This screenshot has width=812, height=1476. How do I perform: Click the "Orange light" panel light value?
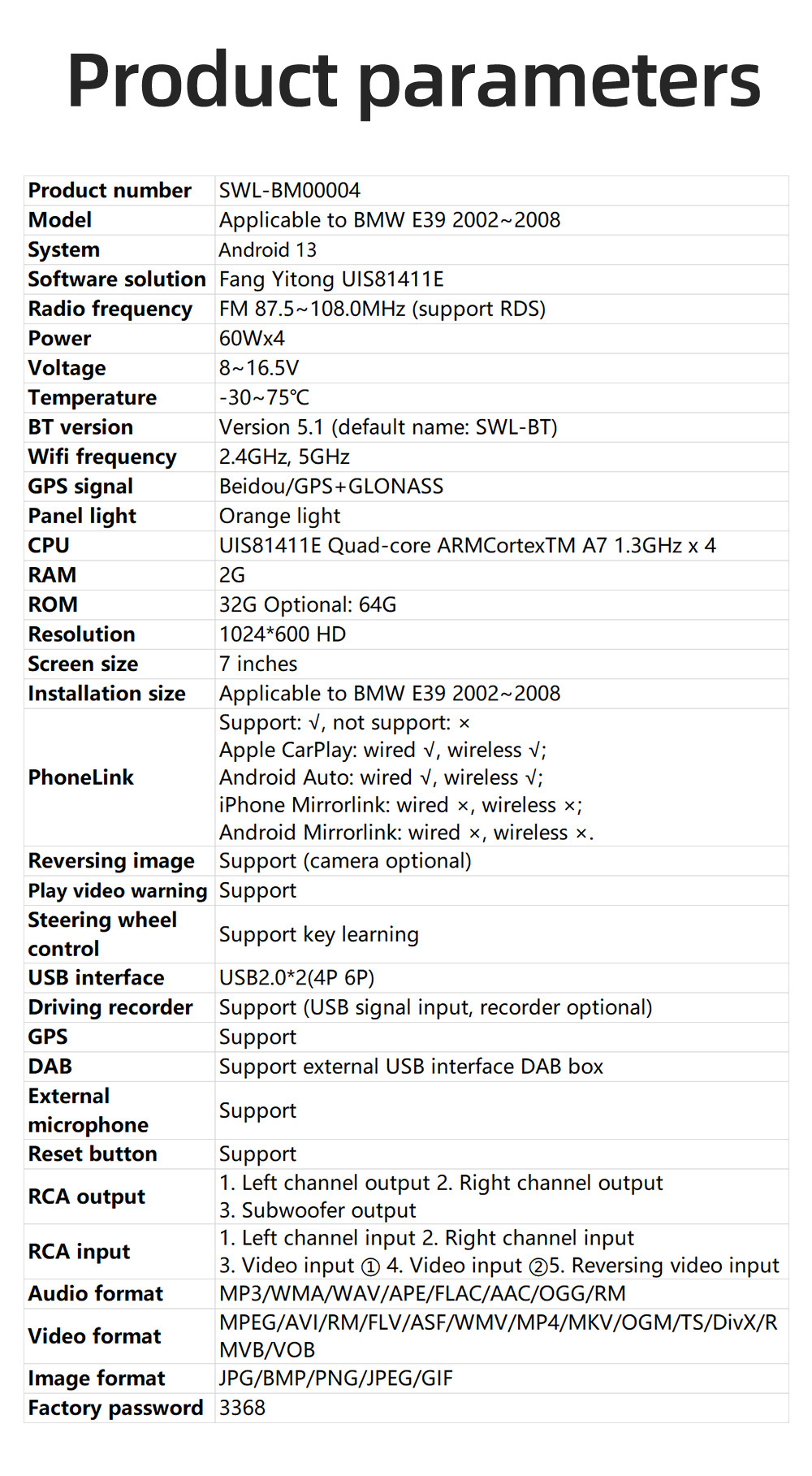(x=279, y=517)
